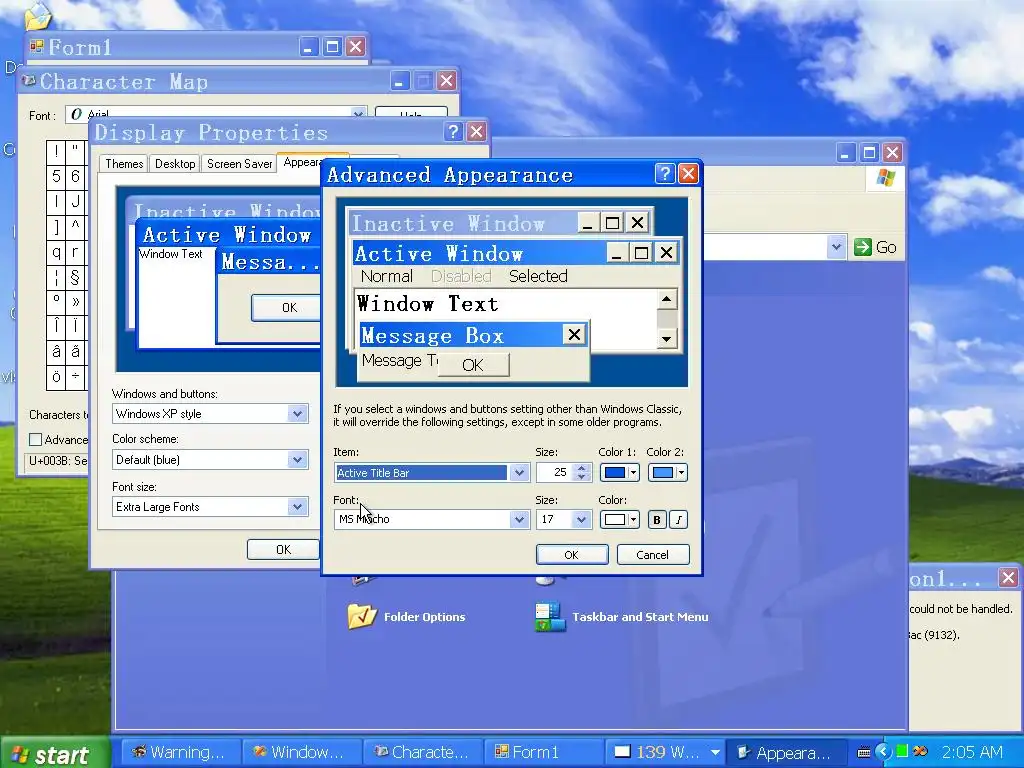The width and height of the screenshot is (1024, 768).
Task: Open the Font size dropdown in Display Properties
Action: coord(297,507)
